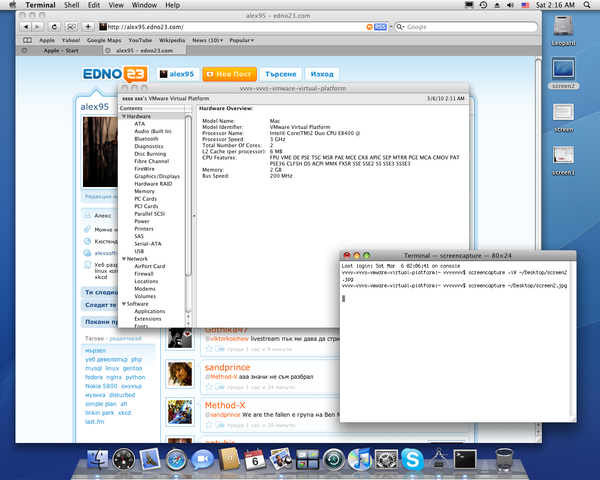
Task: Open Time Machine in the Dock
Action: pos(333,459)
